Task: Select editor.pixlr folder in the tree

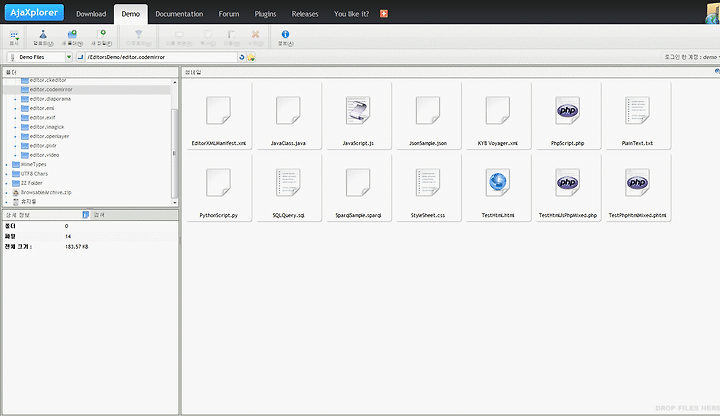Action: pyautogui.click(x=43, y=146)
